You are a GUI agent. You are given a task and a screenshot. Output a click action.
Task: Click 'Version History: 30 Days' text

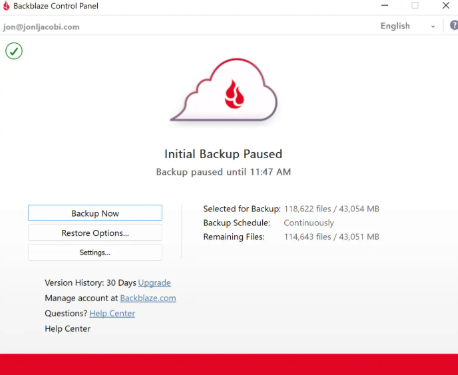[90, 283]
